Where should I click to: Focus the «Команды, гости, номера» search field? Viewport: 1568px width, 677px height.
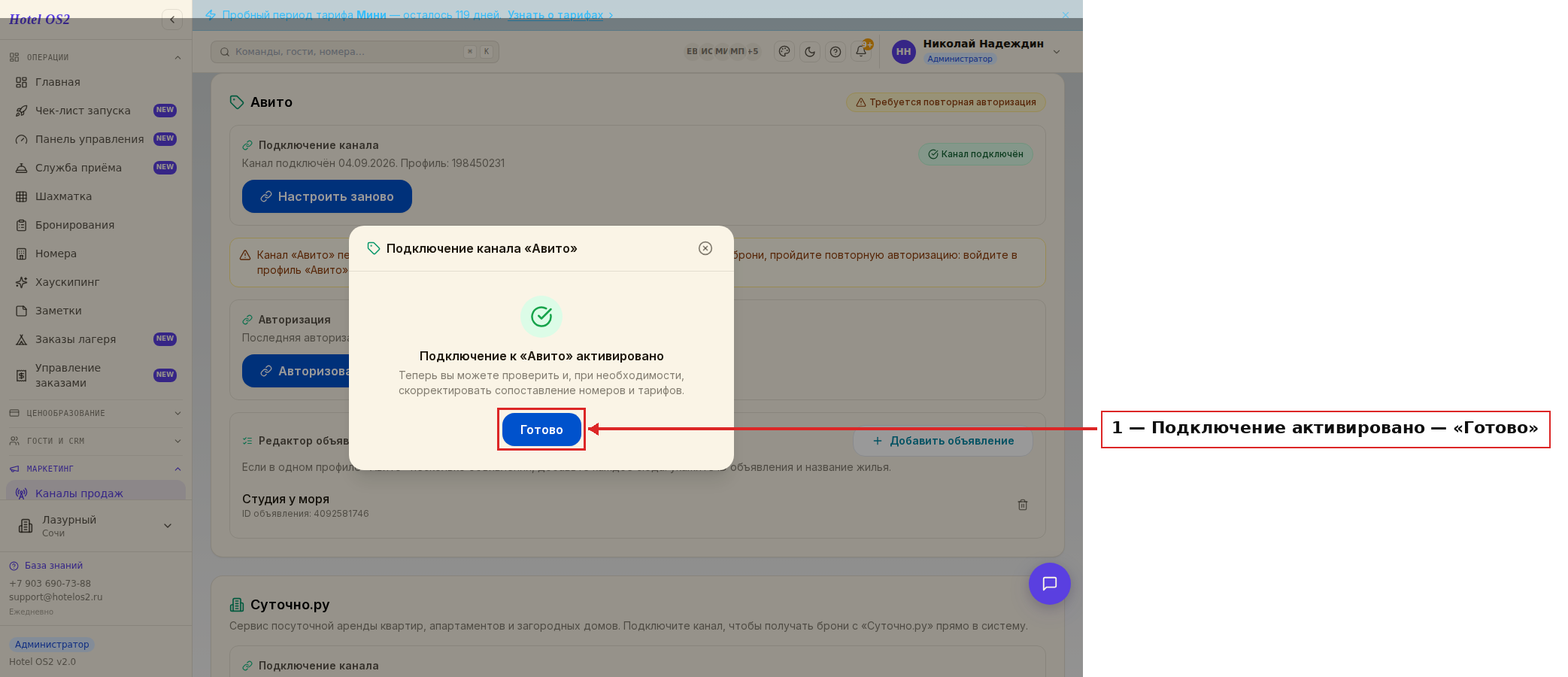pyautogui.click(x=355, y=52)
